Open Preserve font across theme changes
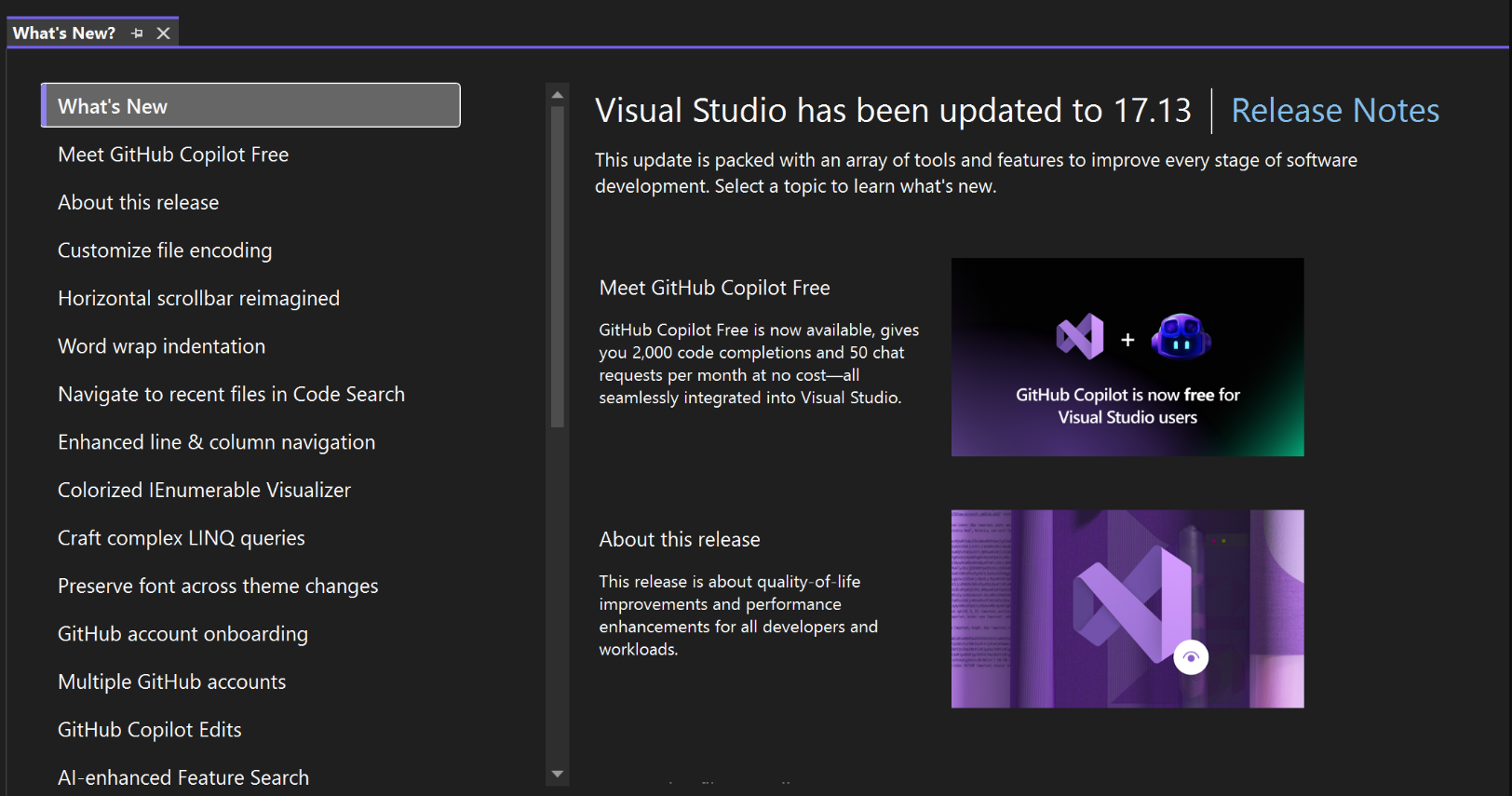The width and height of the screenshot is (1512, 796). (x=218, y=586)
